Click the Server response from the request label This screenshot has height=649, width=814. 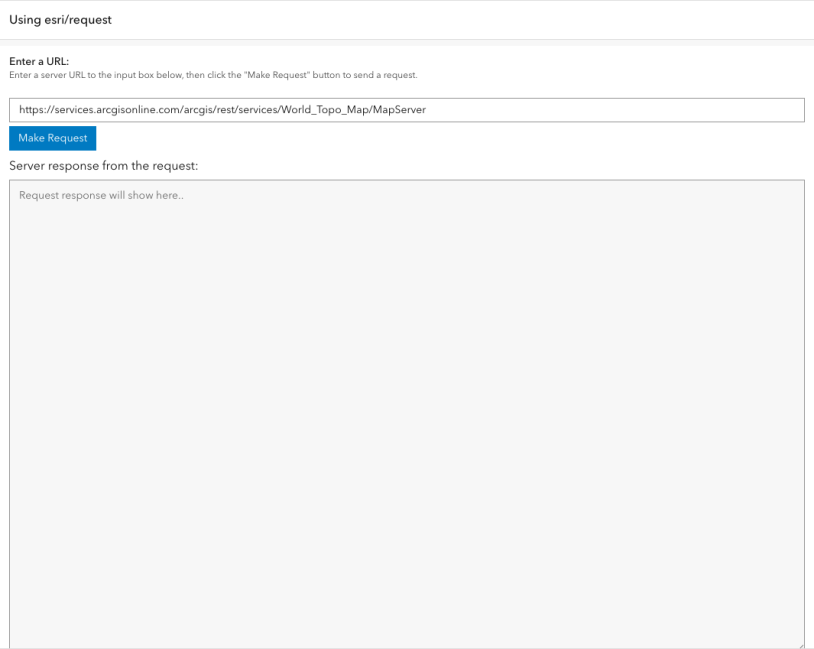(103, 165)
